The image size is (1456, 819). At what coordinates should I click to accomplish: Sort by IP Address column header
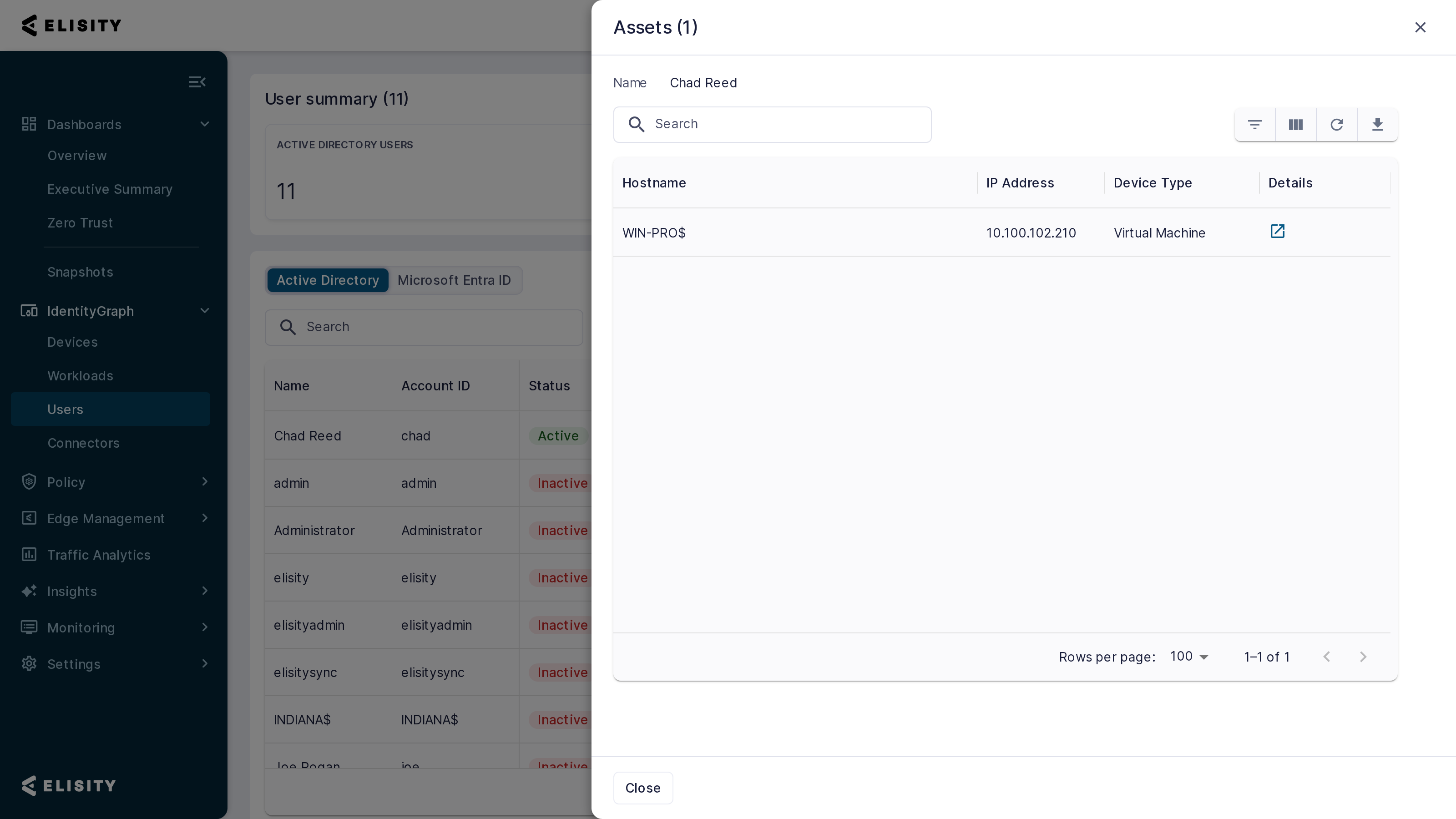pyautogui.click(x=1020, y=183)
